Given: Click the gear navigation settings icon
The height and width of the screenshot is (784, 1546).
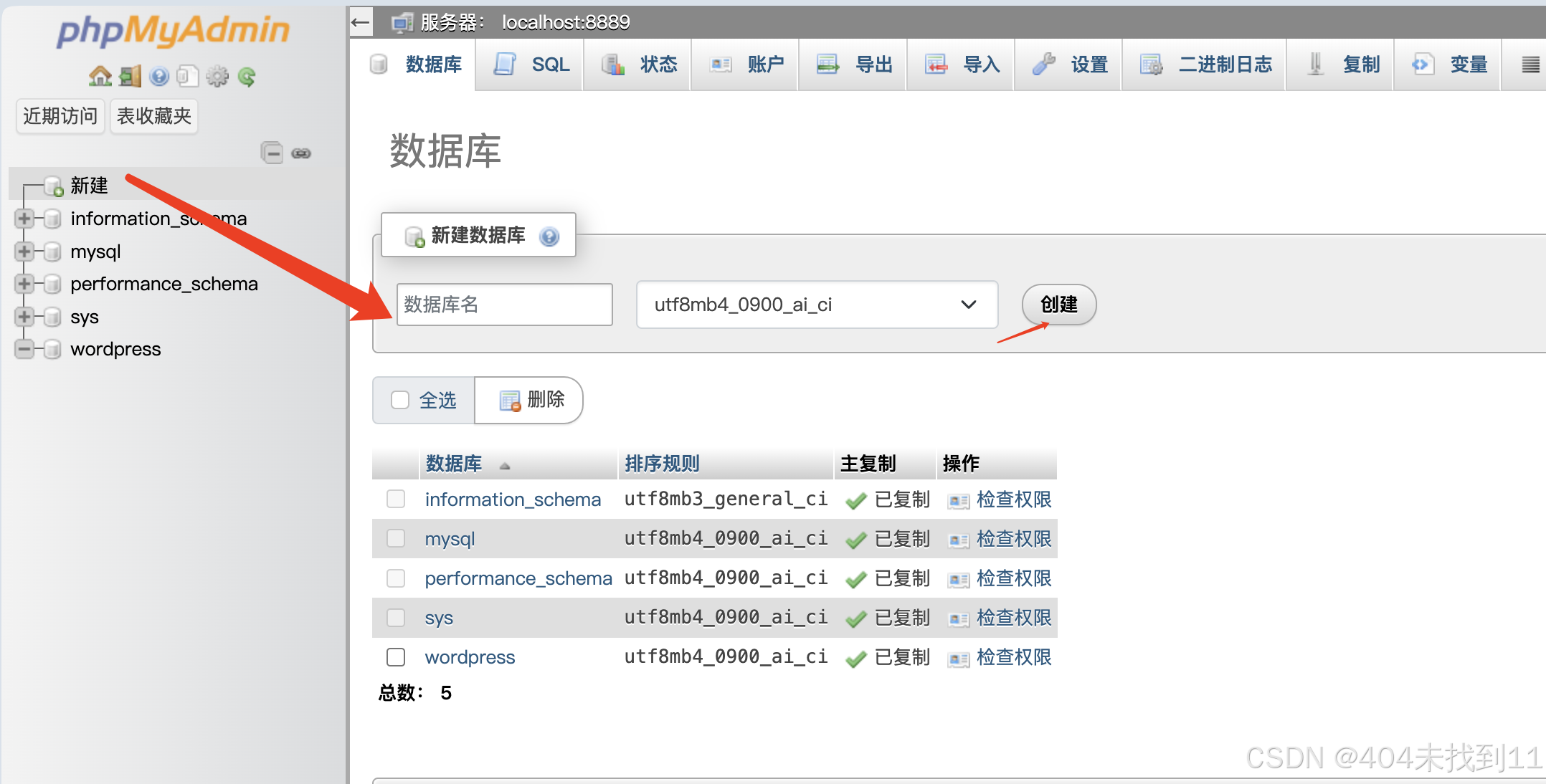Looking at the screenshot, I should click(217, 76).
